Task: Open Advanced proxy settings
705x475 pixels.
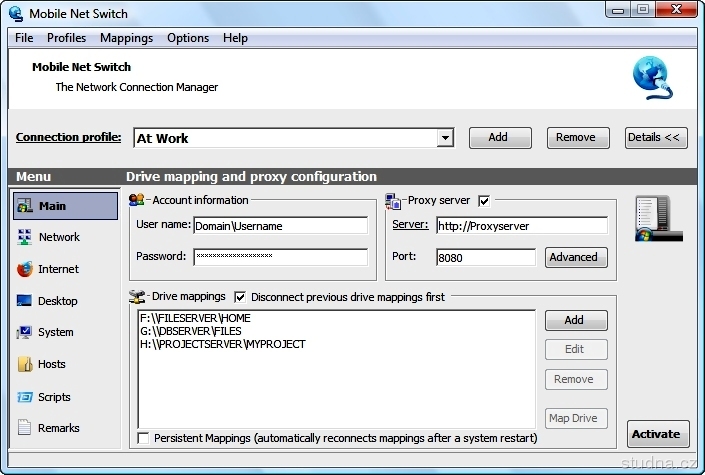Action: (x=576, y=257)
